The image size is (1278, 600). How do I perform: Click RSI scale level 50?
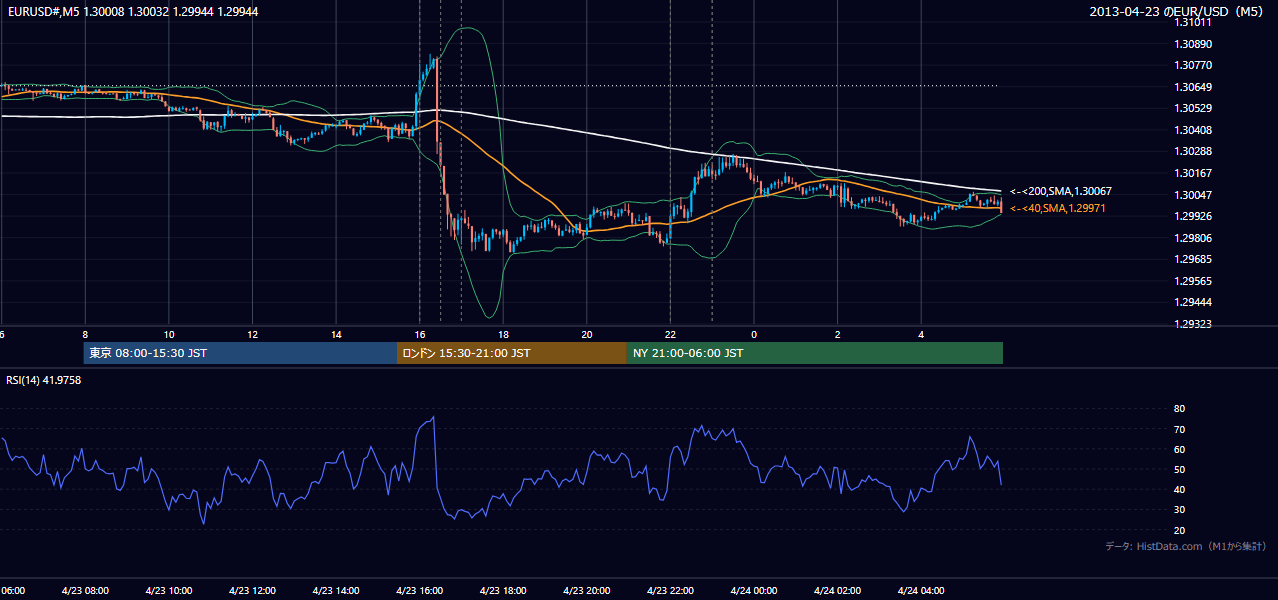click(x=1180, y=469)
